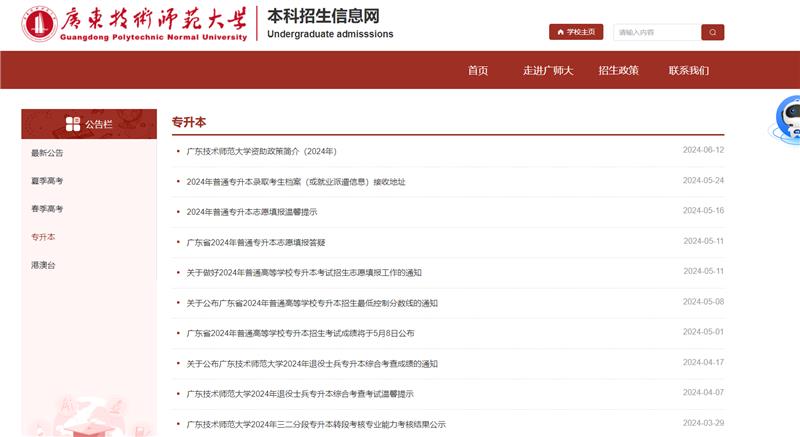
Task: Click the search magnifier button
Action: pos(712,32)
